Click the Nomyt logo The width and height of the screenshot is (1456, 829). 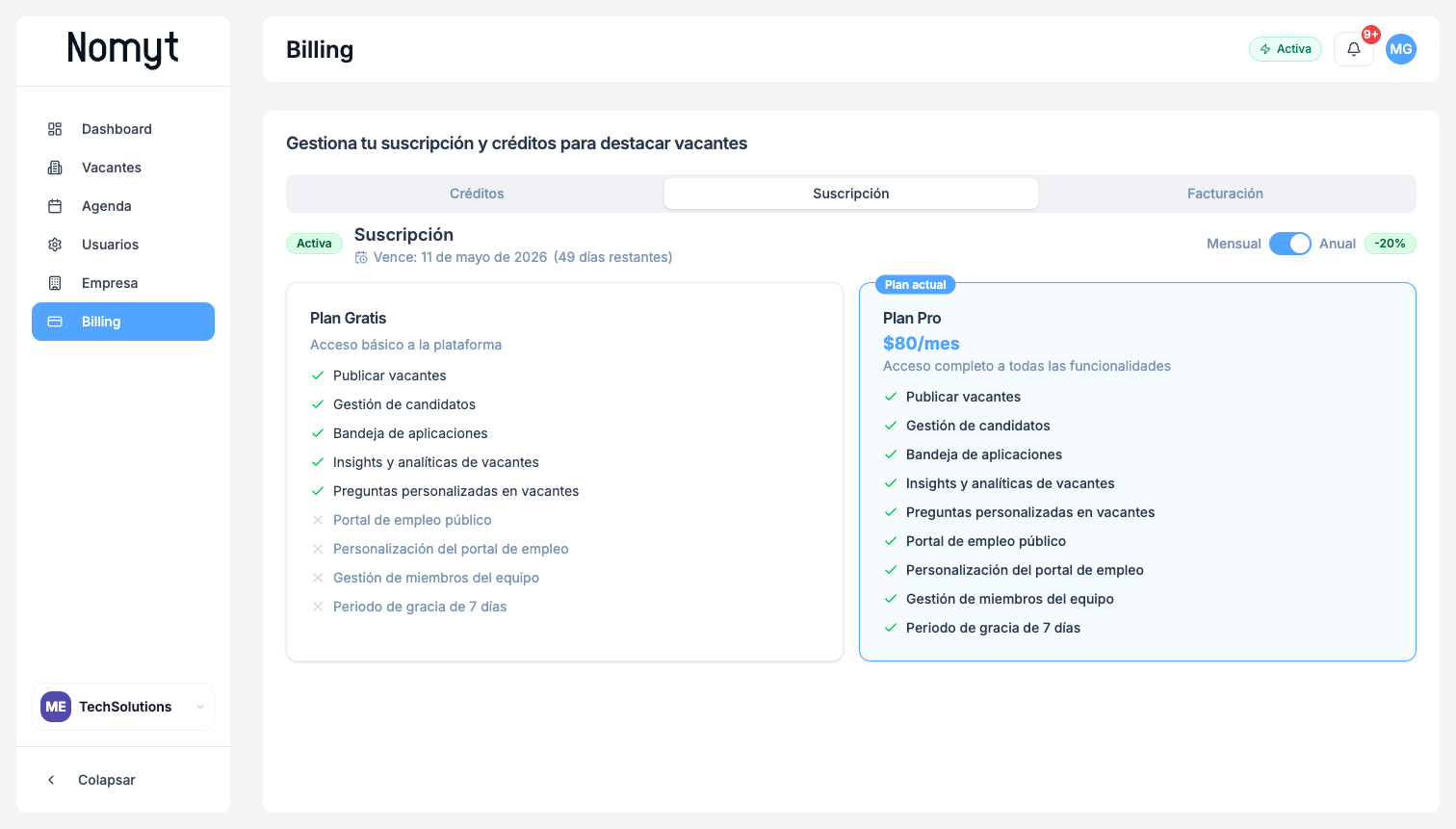pyautogui.click(x=123, y=48)
